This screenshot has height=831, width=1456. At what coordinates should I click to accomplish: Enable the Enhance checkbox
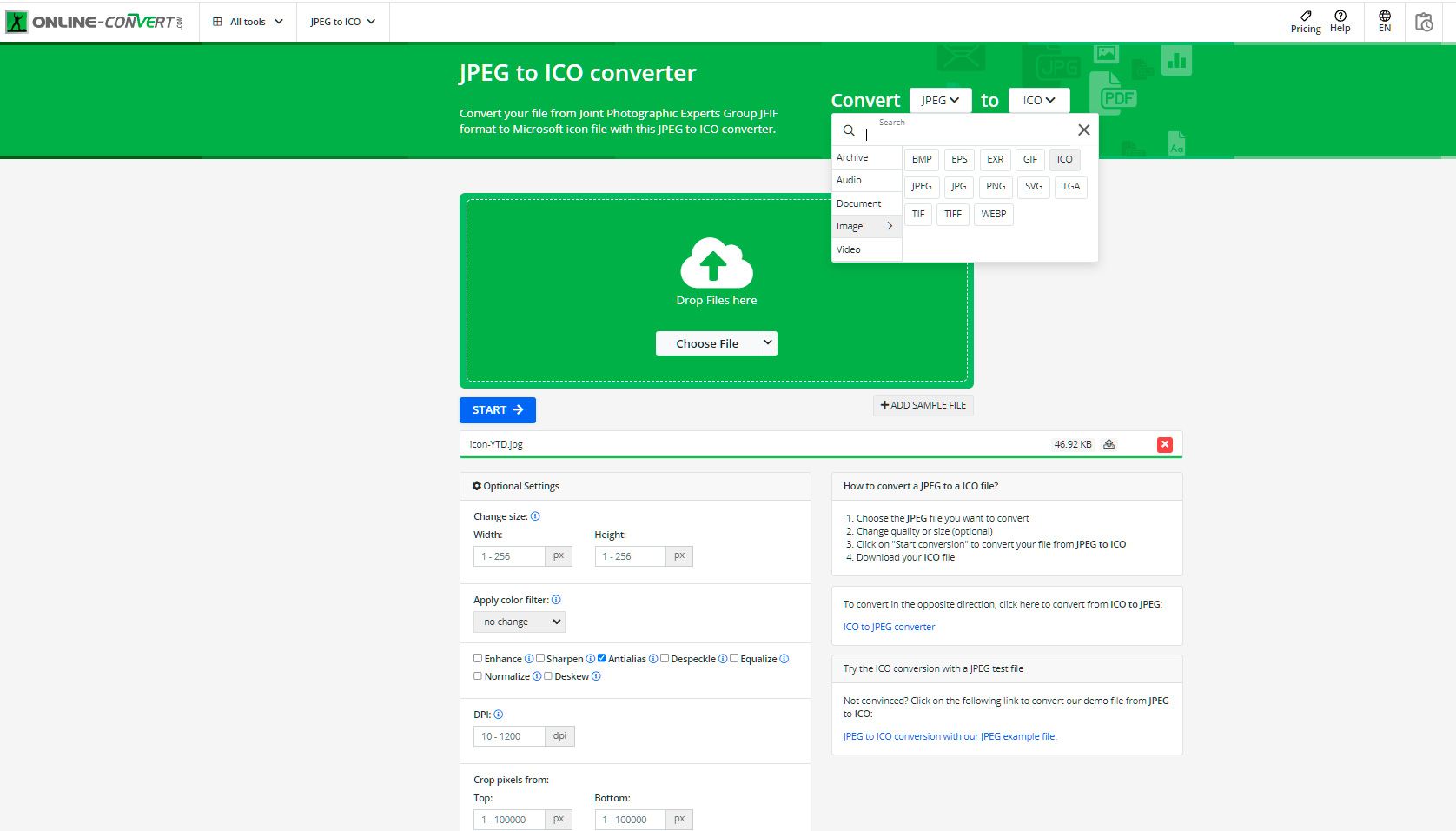click(x=477, y=658)
